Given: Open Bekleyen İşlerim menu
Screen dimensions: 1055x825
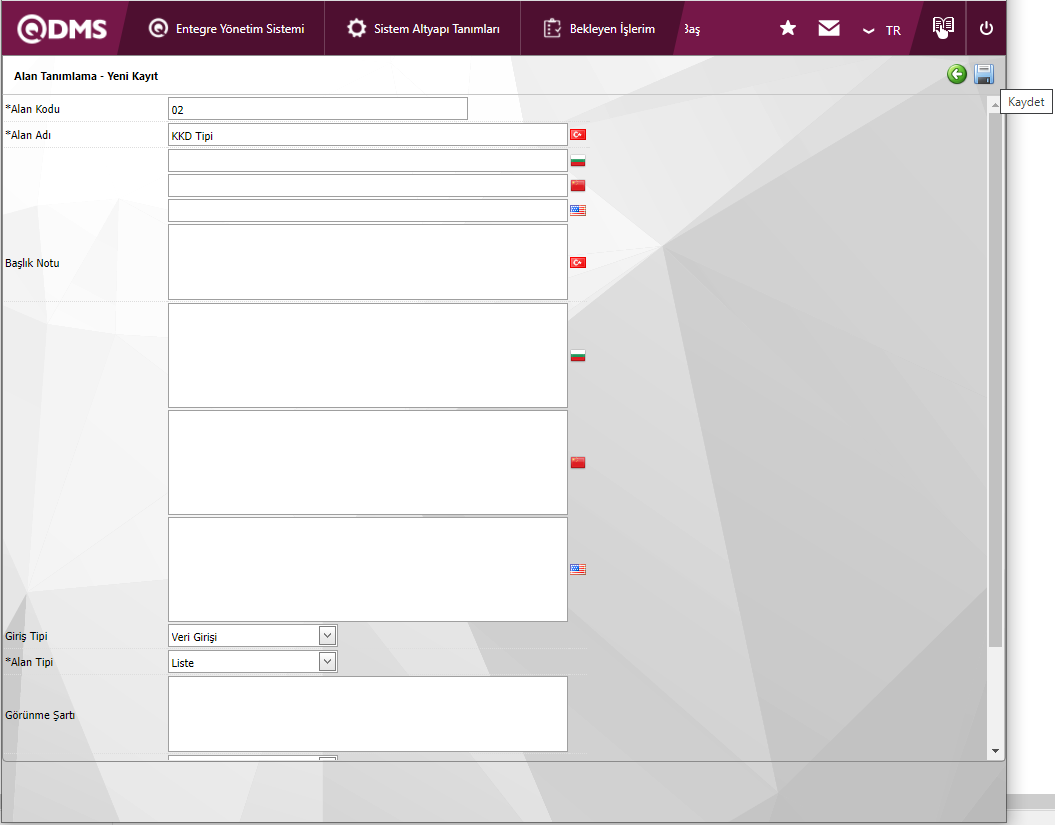Looking at the screenshot, I should click(599, 28).
